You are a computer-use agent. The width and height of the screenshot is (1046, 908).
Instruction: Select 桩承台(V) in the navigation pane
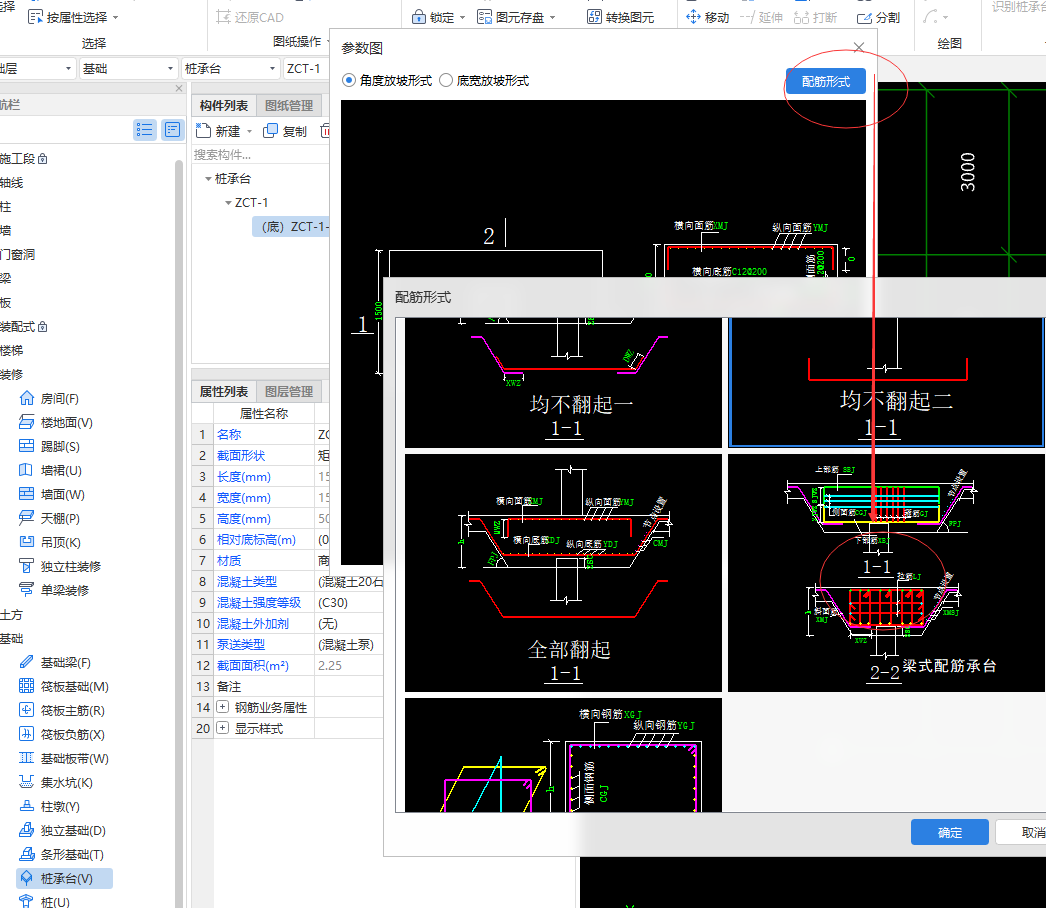(65, 879)
